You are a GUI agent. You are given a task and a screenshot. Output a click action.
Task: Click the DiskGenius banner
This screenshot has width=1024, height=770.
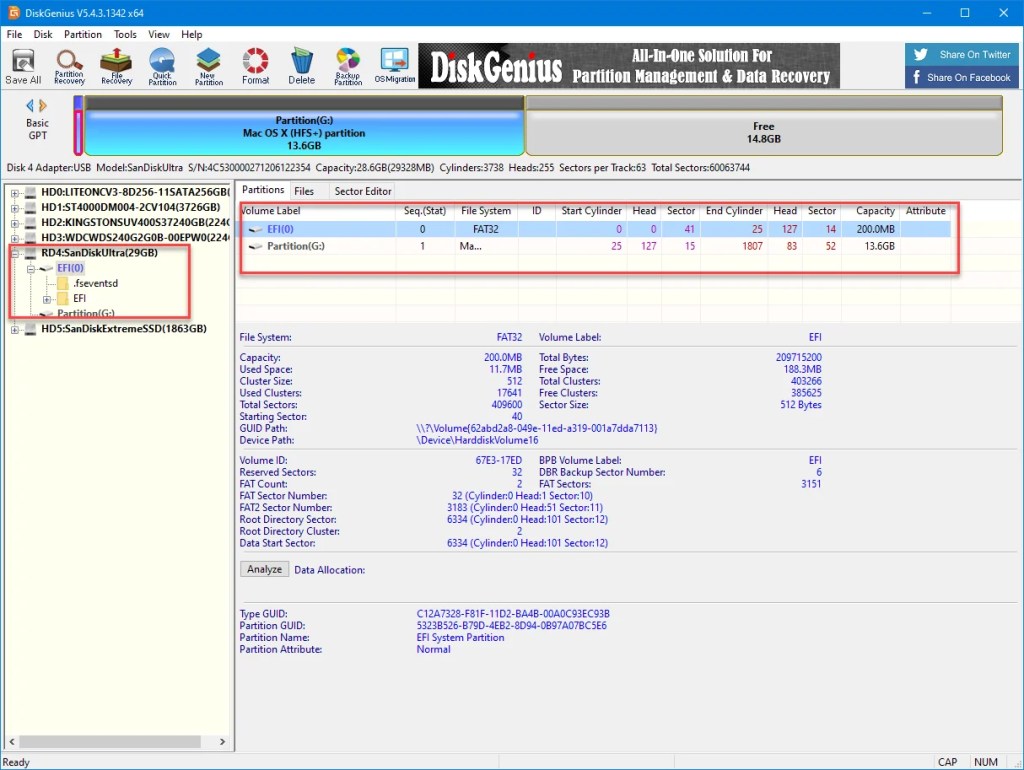(x=629, y=66)
